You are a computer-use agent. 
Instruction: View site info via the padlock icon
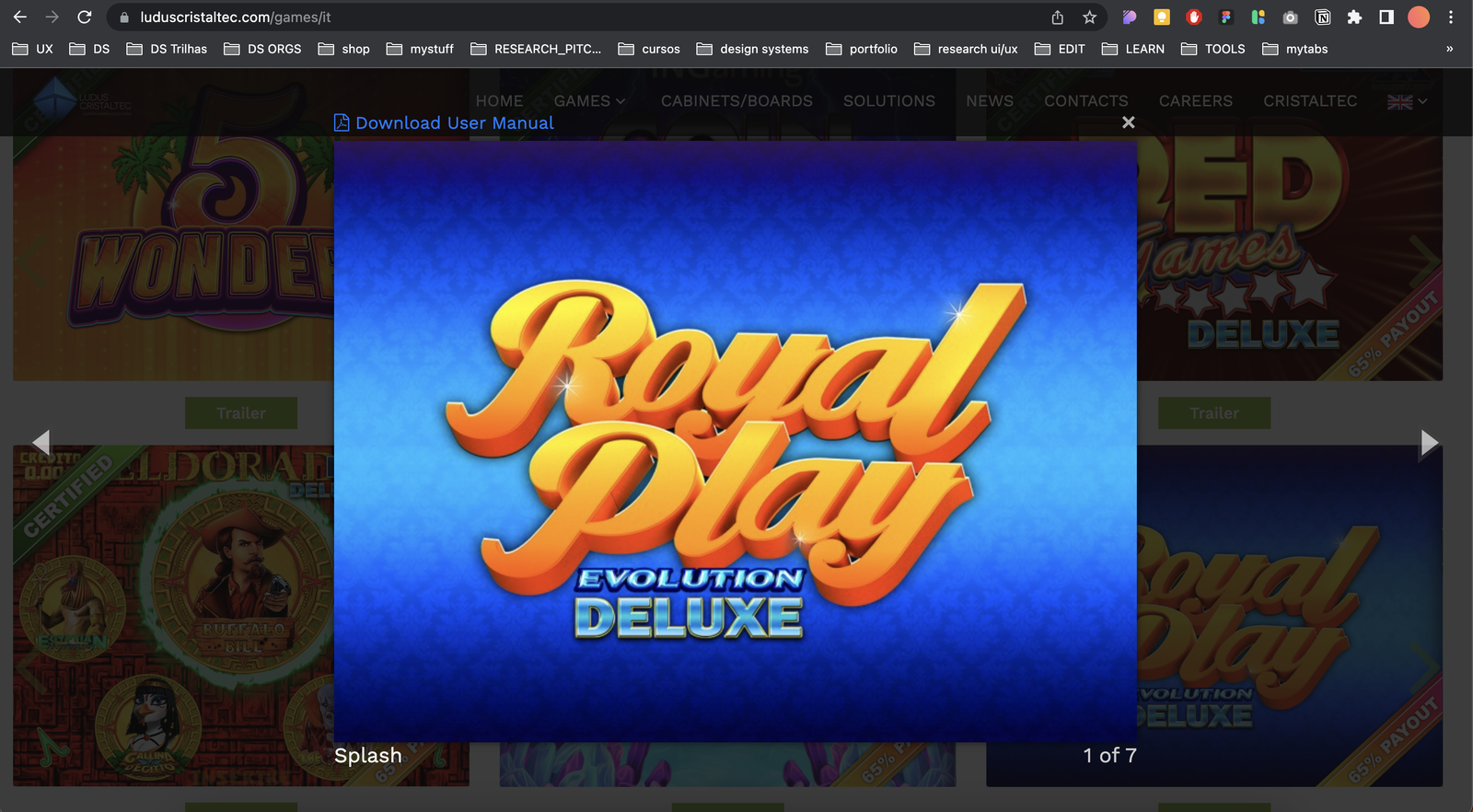click(x=124, y=17)
